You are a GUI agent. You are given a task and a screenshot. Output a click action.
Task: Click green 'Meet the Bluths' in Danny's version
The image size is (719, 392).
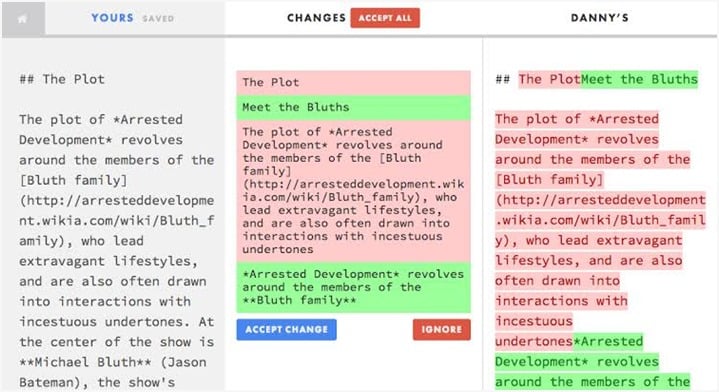point(639,79)
